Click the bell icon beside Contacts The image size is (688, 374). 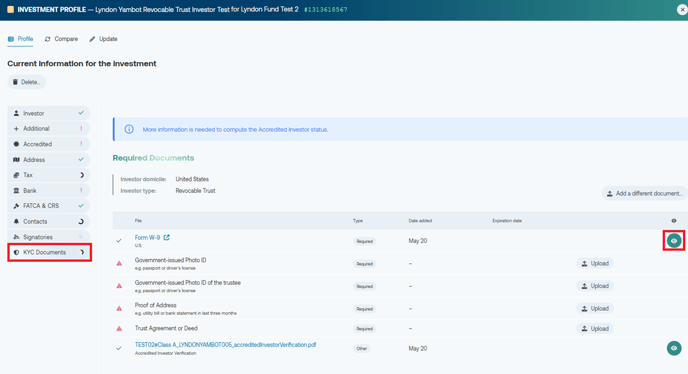tap(16, 221)
